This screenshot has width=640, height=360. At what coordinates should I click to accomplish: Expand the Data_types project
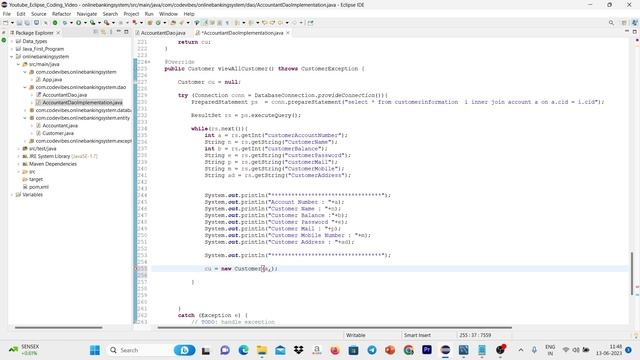tap(12, 41)
